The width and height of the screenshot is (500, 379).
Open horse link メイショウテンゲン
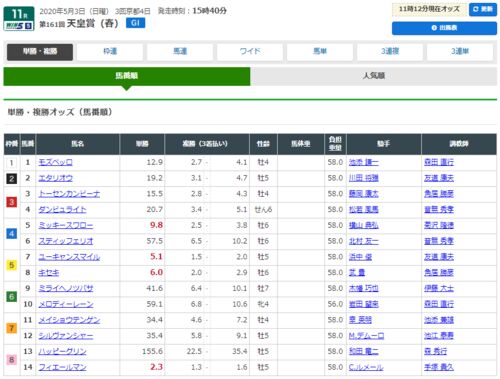click(x=69, y=320)
